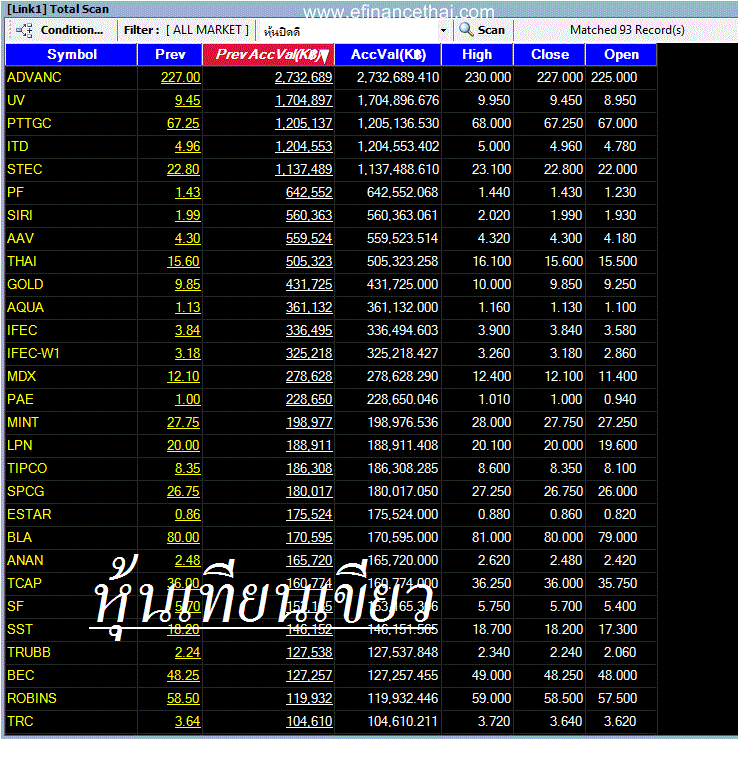This screenshot has height=758, width=738.
Task: Select the PAE symbol
Action: (x=20, y=399)
